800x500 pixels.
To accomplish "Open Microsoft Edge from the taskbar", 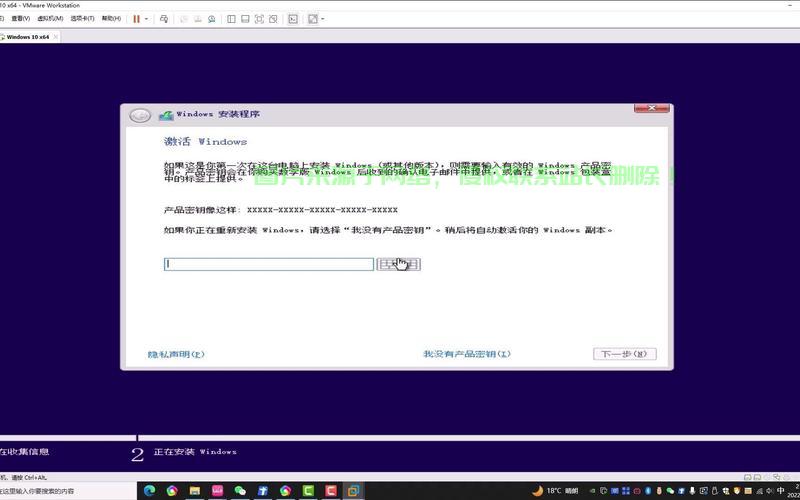I will (149, 491).
